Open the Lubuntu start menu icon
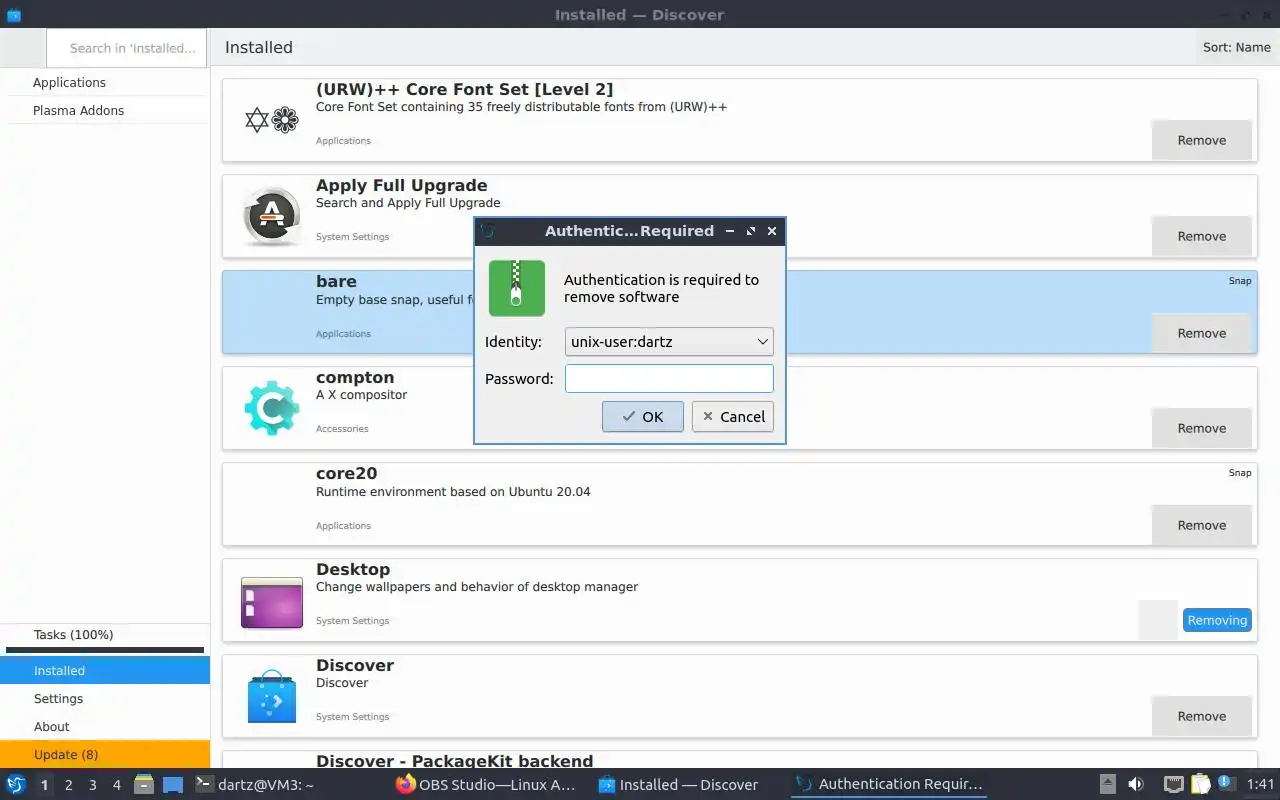1280x800 pixels. tap(15, 784)
